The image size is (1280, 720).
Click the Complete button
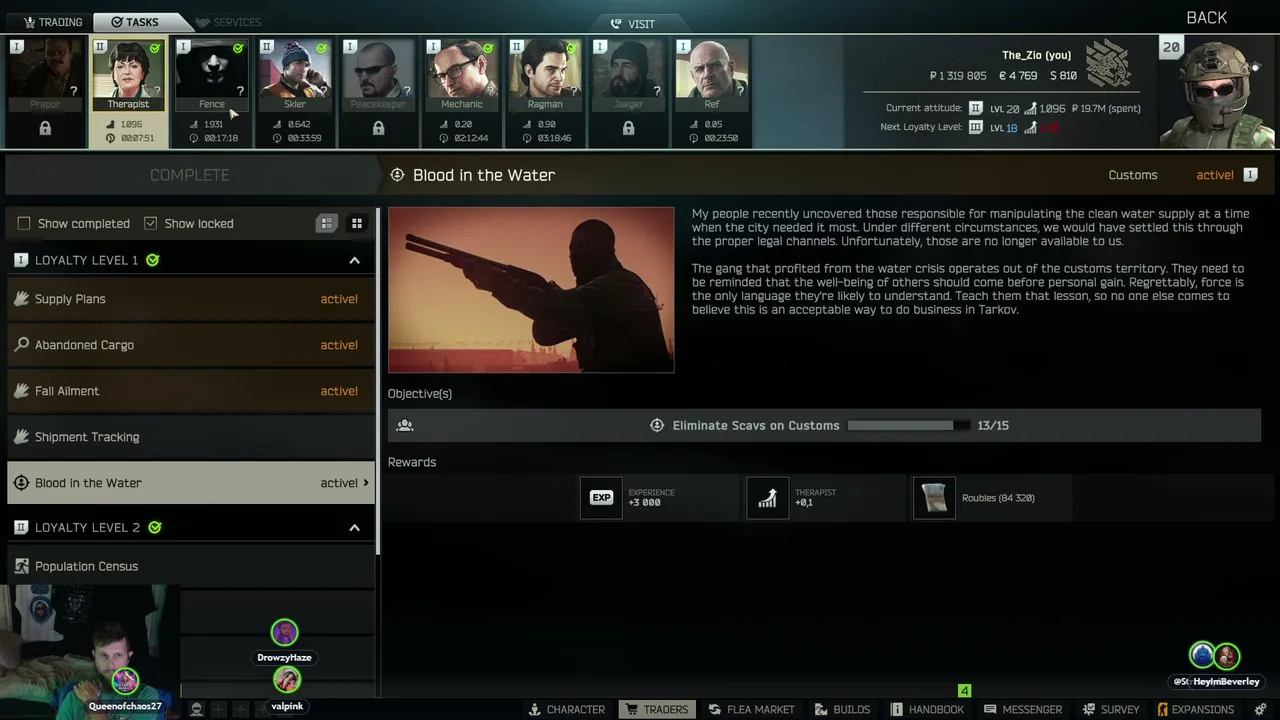pyautogui.click(x=190, y=175)
